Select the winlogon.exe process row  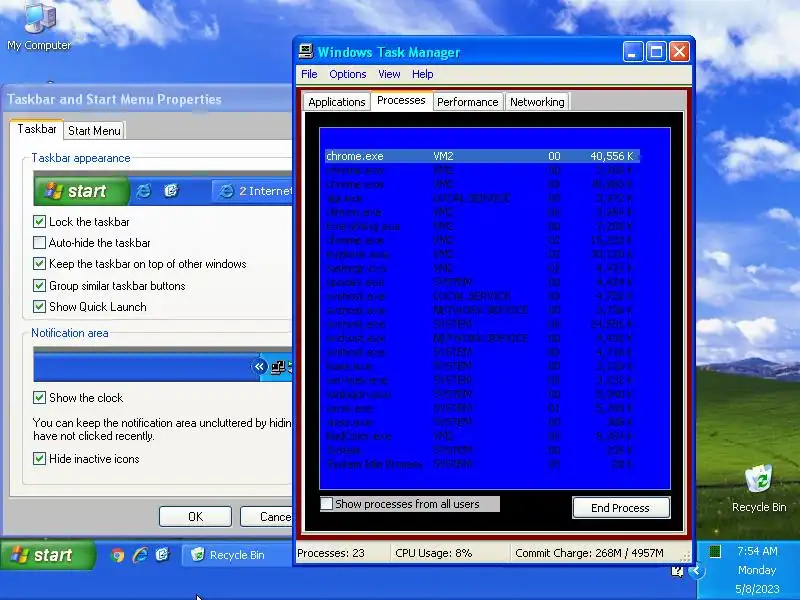coord(482,394)
